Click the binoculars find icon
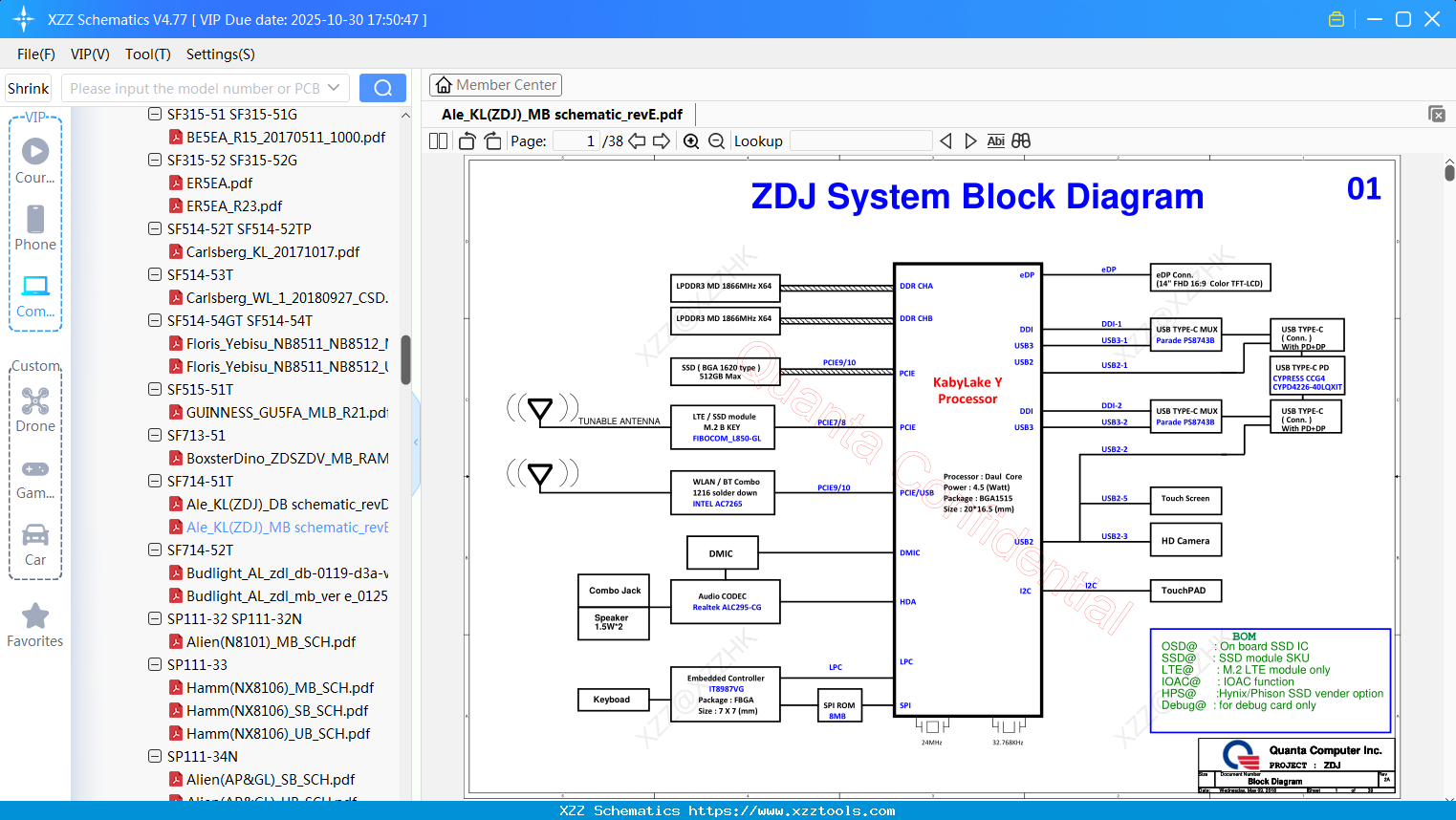The height and width of the screenshot is (820, 1456). click(x=1021, y=141)
